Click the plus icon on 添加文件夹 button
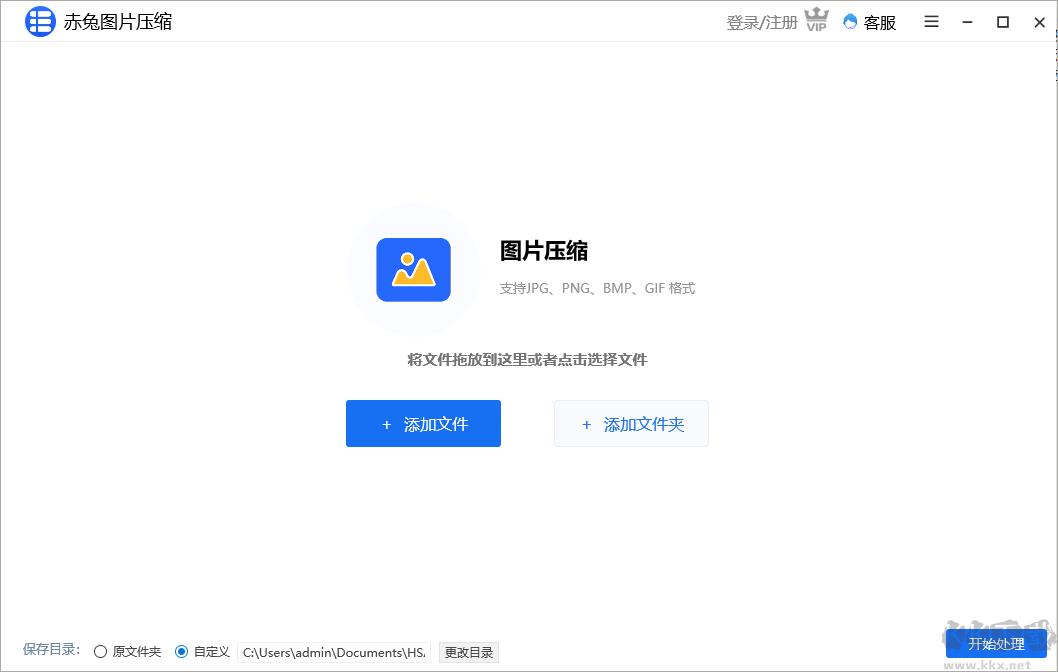This screenshot has height=672, width=1058. pos(587,424)
